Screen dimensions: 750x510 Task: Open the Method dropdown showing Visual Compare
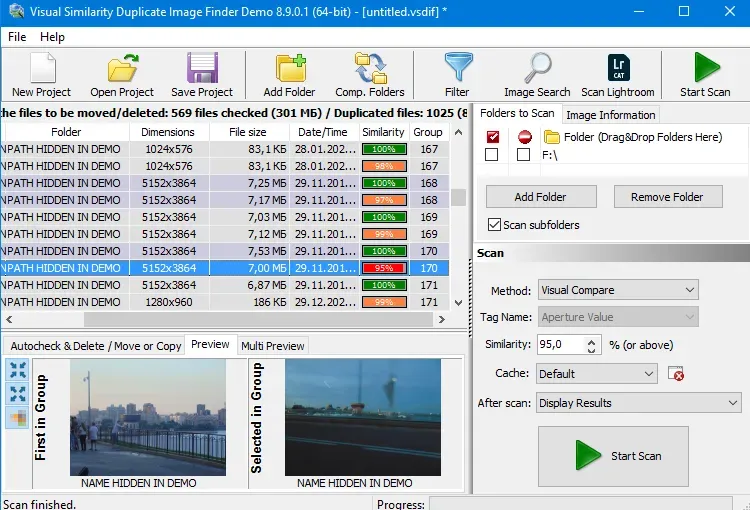(618, 290)
